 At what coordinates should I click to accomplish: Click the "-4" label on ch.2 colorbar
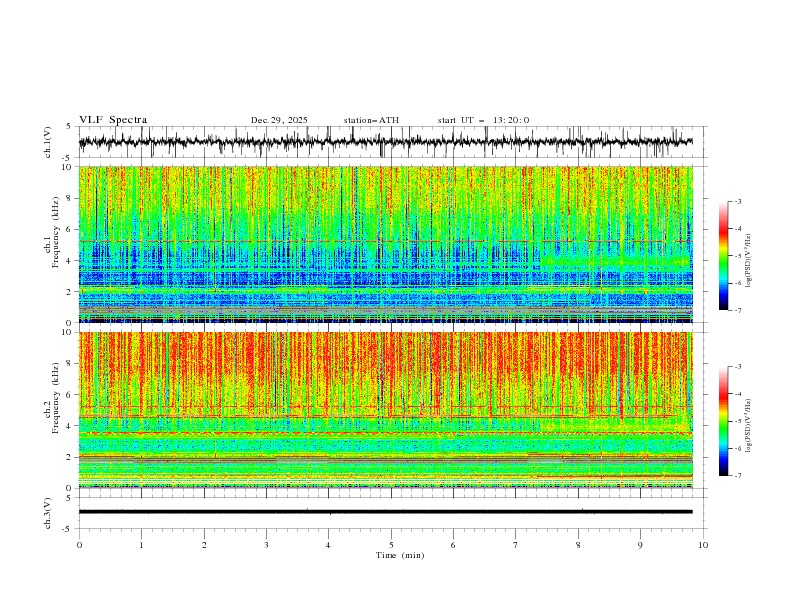point(737,394)
